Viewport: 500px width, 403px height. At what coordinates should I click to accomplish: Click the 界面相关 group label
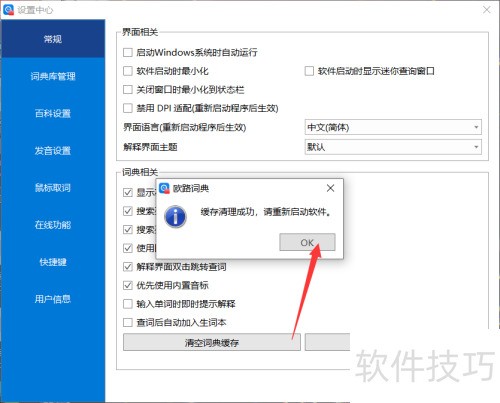click(x=140, y=32)
